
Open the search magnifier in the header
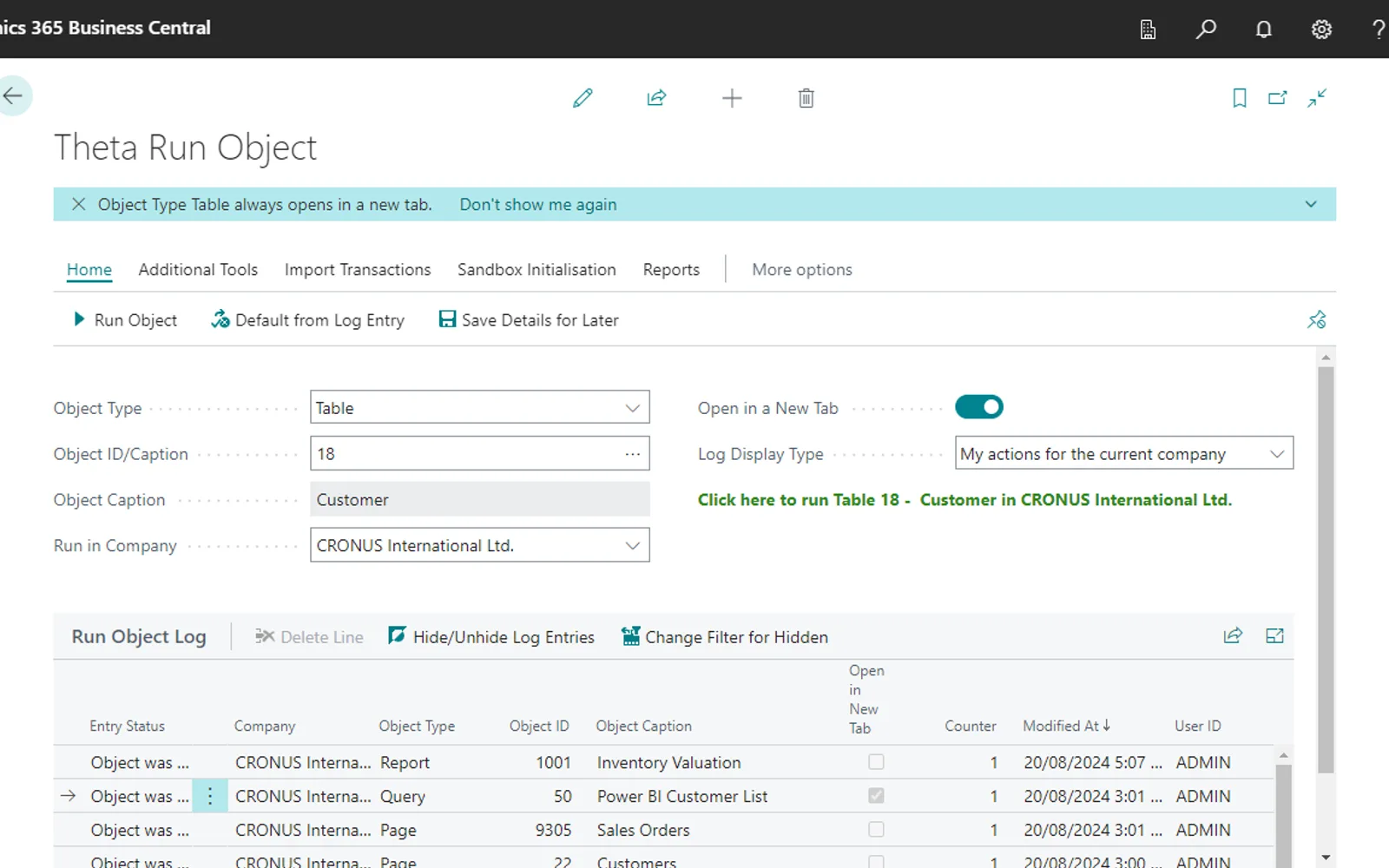[x=1206, y=30]
